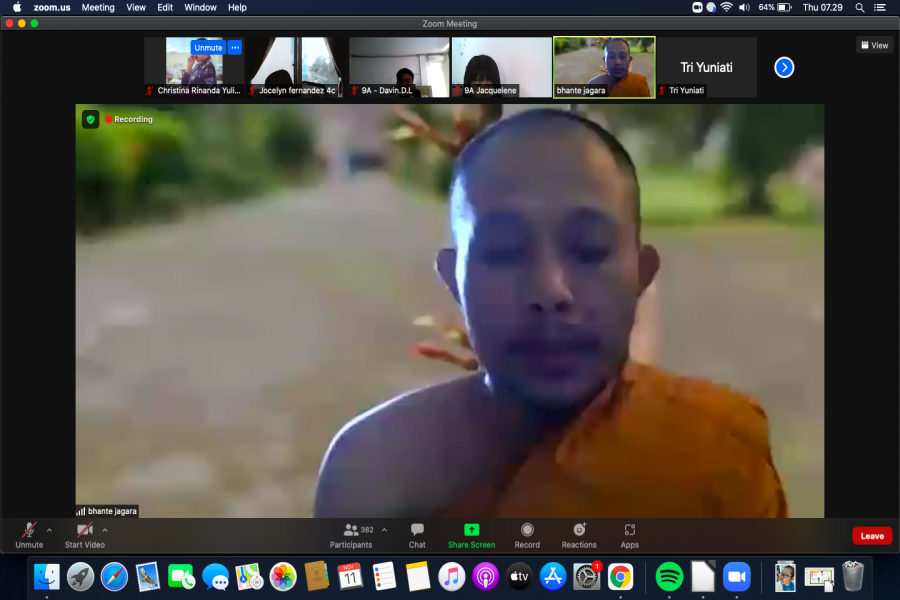The image size is (900, 600).
Task: Toggle Start Video on
Action: coord(85,535)
